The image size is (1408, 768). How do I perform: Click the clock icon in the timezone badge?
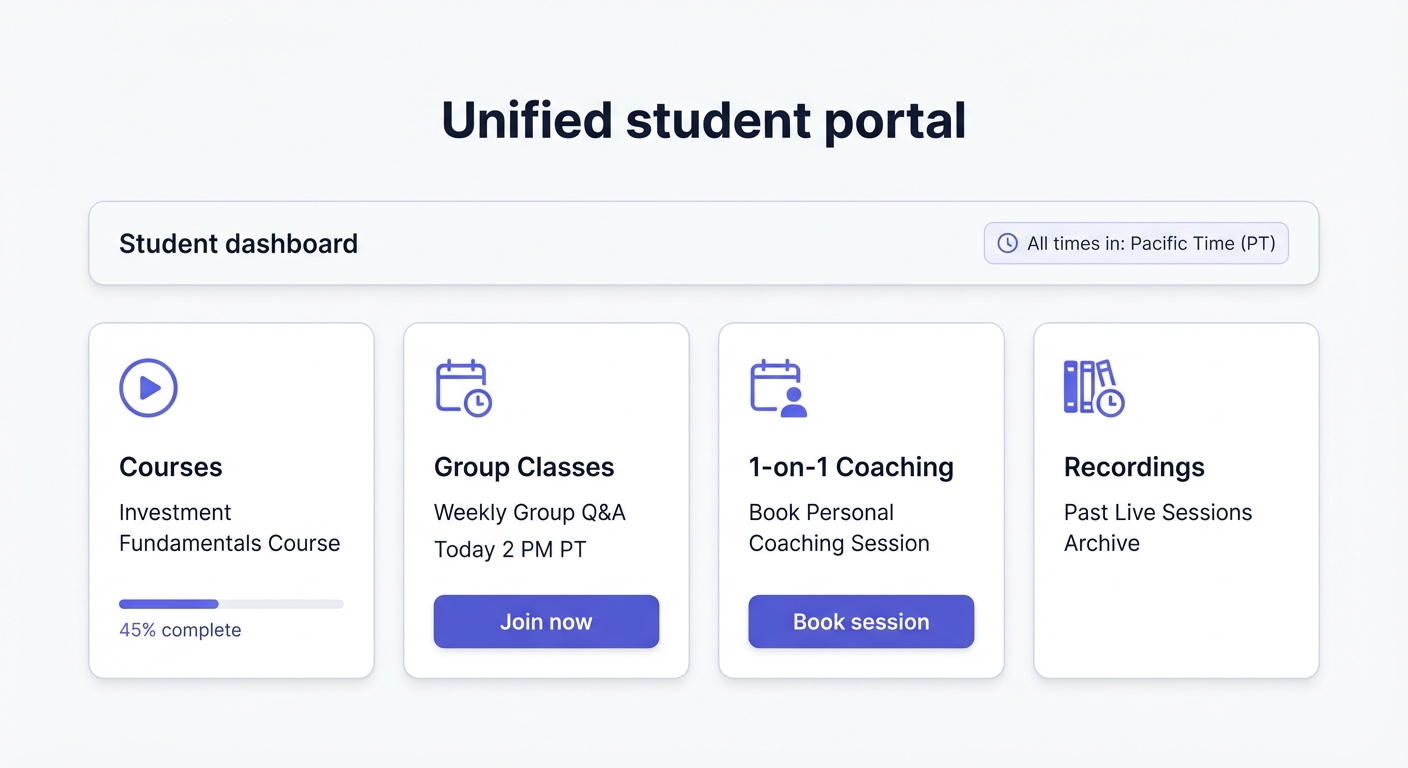pyautogui.click(x=1006, y=243)
